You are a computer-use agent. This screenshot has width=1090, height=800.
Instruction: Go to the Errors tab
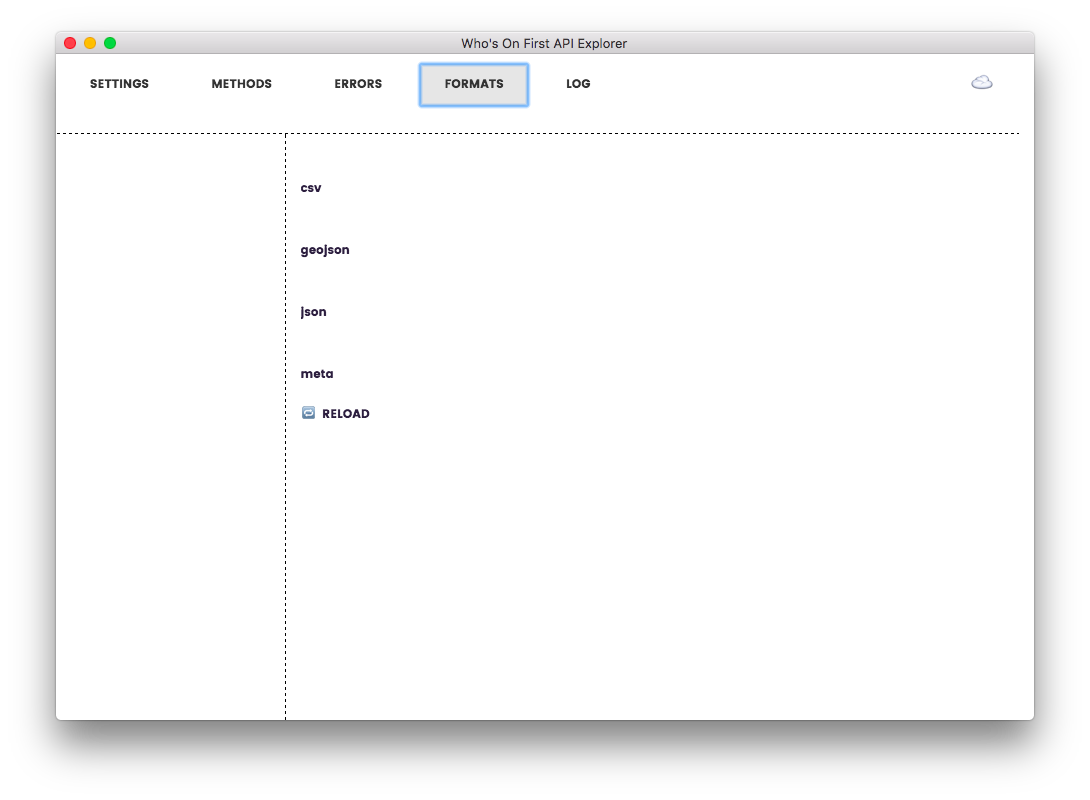coord(358,83)
